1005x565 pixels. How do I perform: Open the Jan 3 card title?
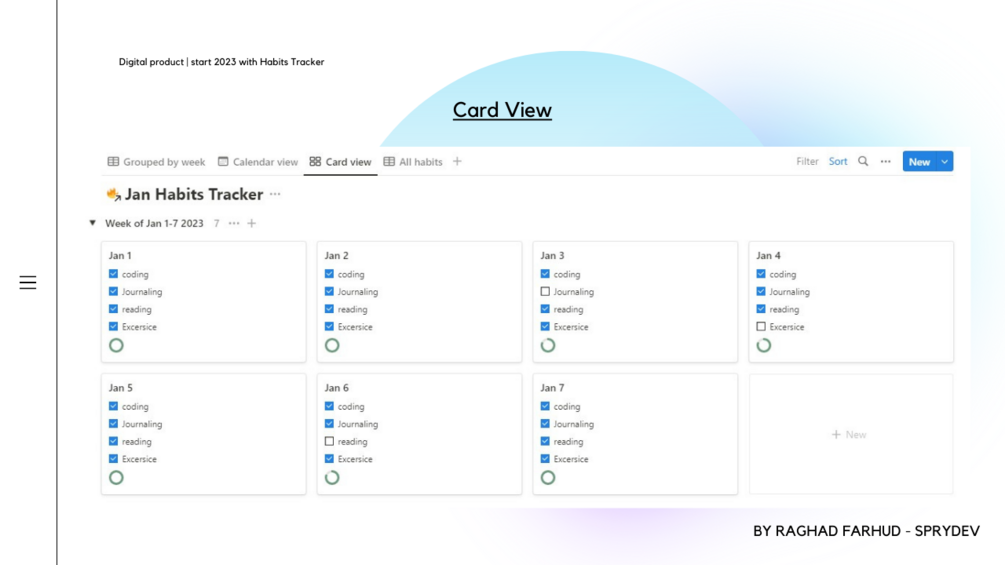click(552, 255)
